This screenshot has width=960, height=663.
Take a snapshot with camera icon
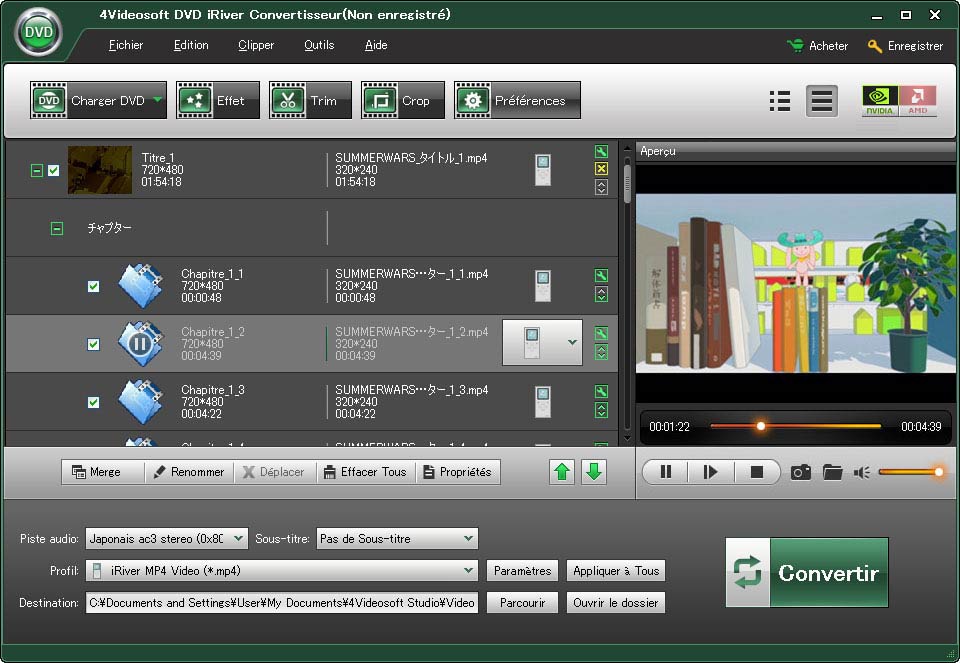coord(800,472)
